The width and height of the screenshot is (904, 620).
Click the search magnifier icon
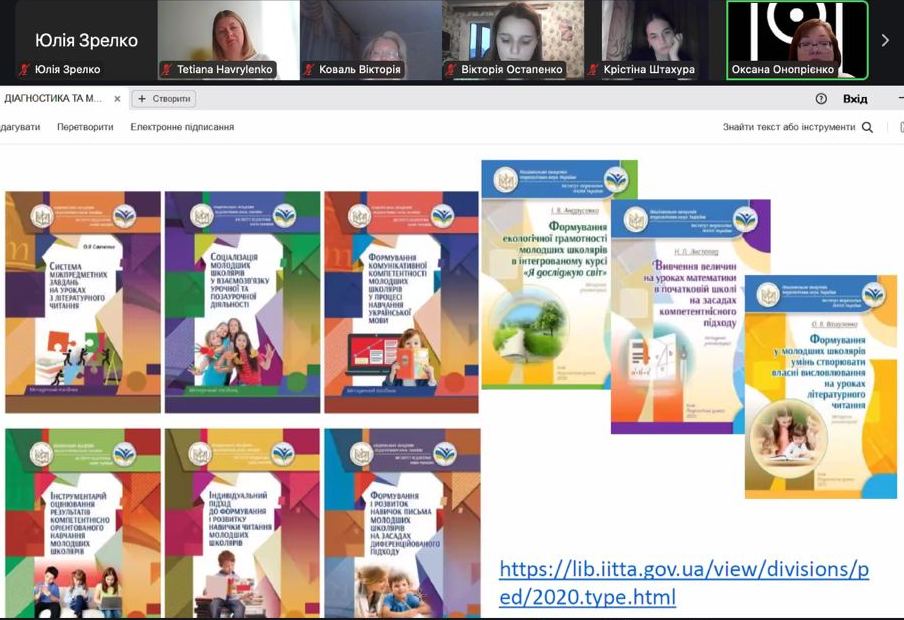click(x=867, y=127)
